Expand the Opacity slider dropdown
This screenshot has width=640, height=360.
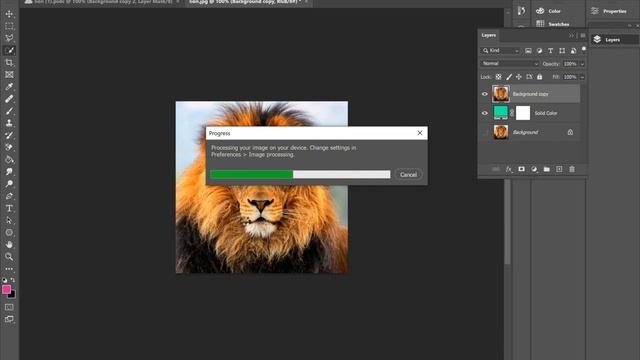(x=582, y=64)
